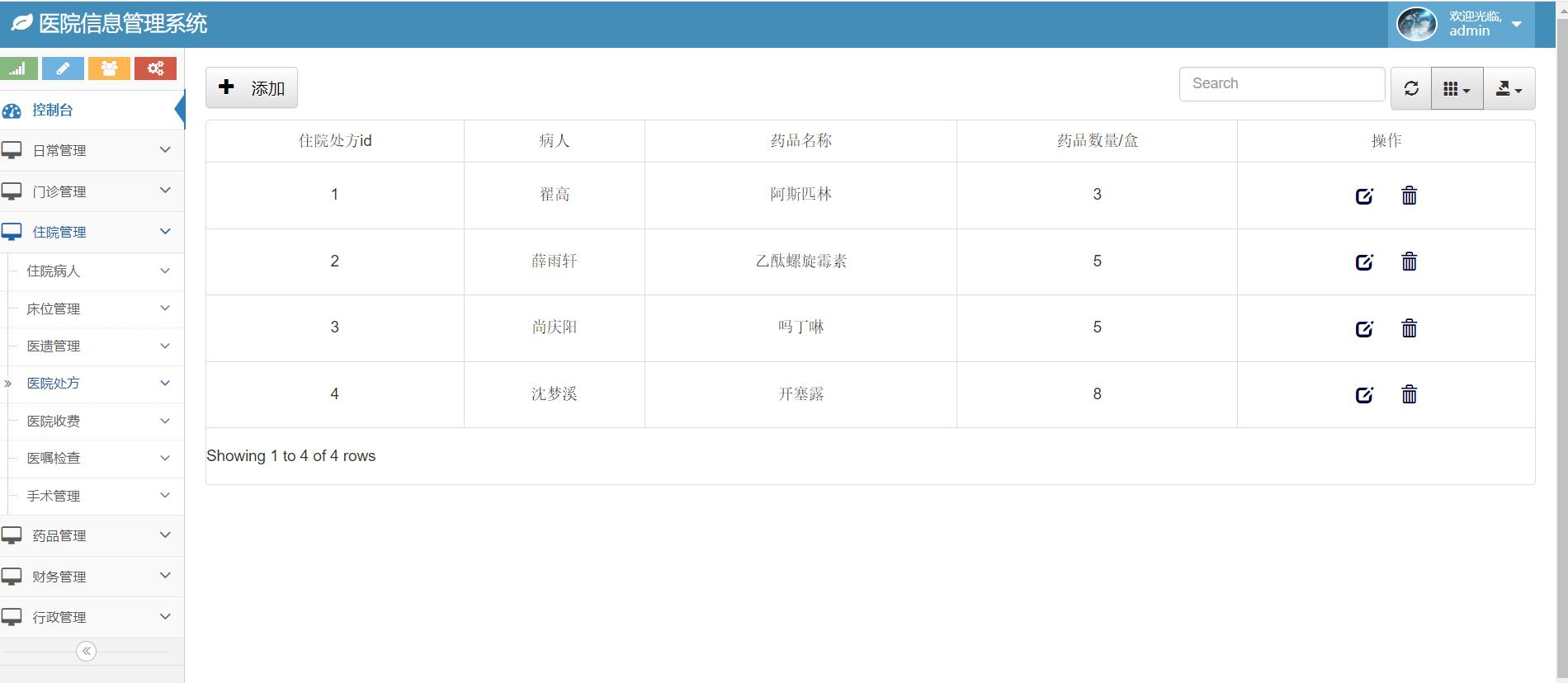Click the 乙酰螺旋霉素 cell

click(801, 261)
